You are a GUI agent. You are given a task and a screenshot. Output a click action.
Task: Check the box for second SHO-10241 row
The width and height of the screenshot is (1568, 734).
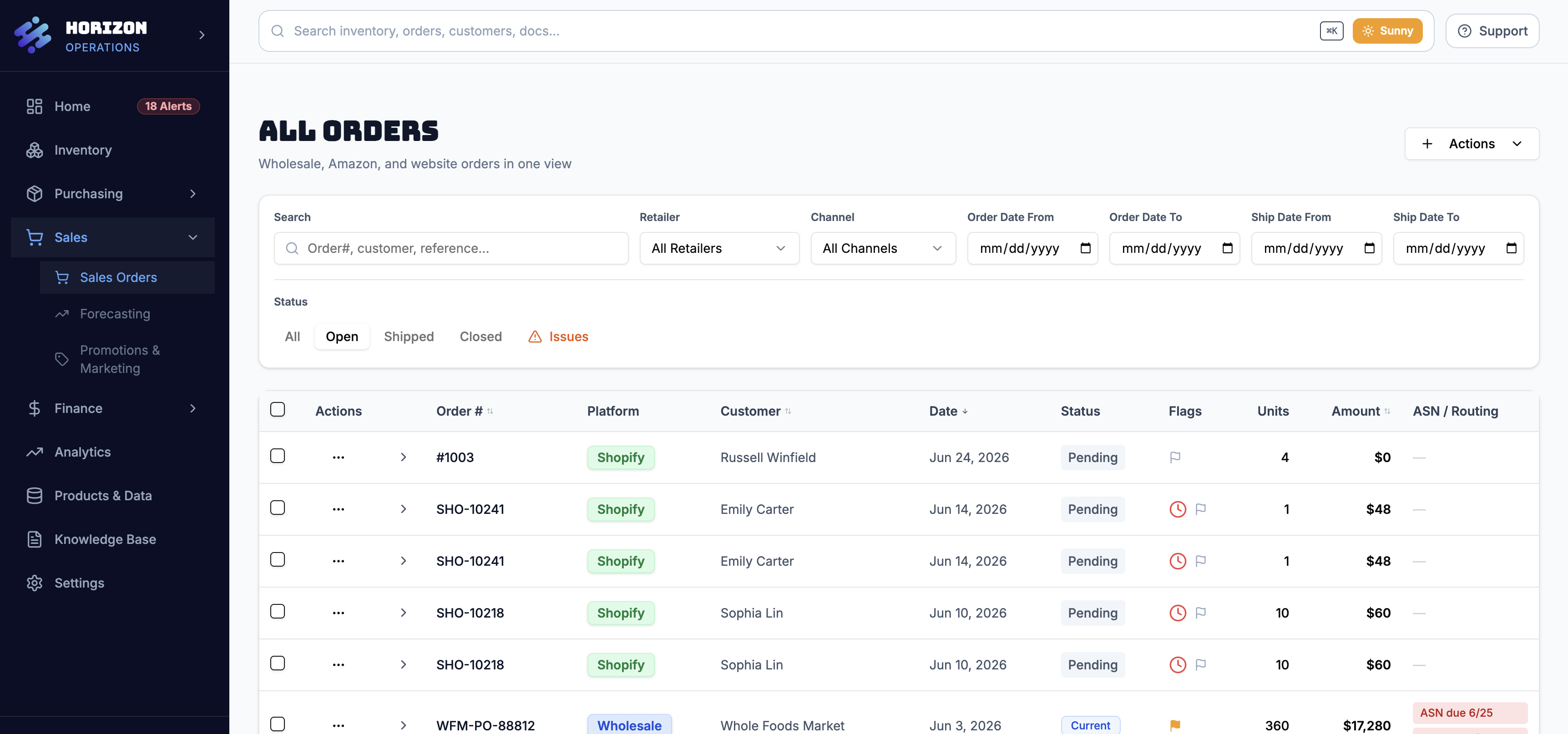278,559
